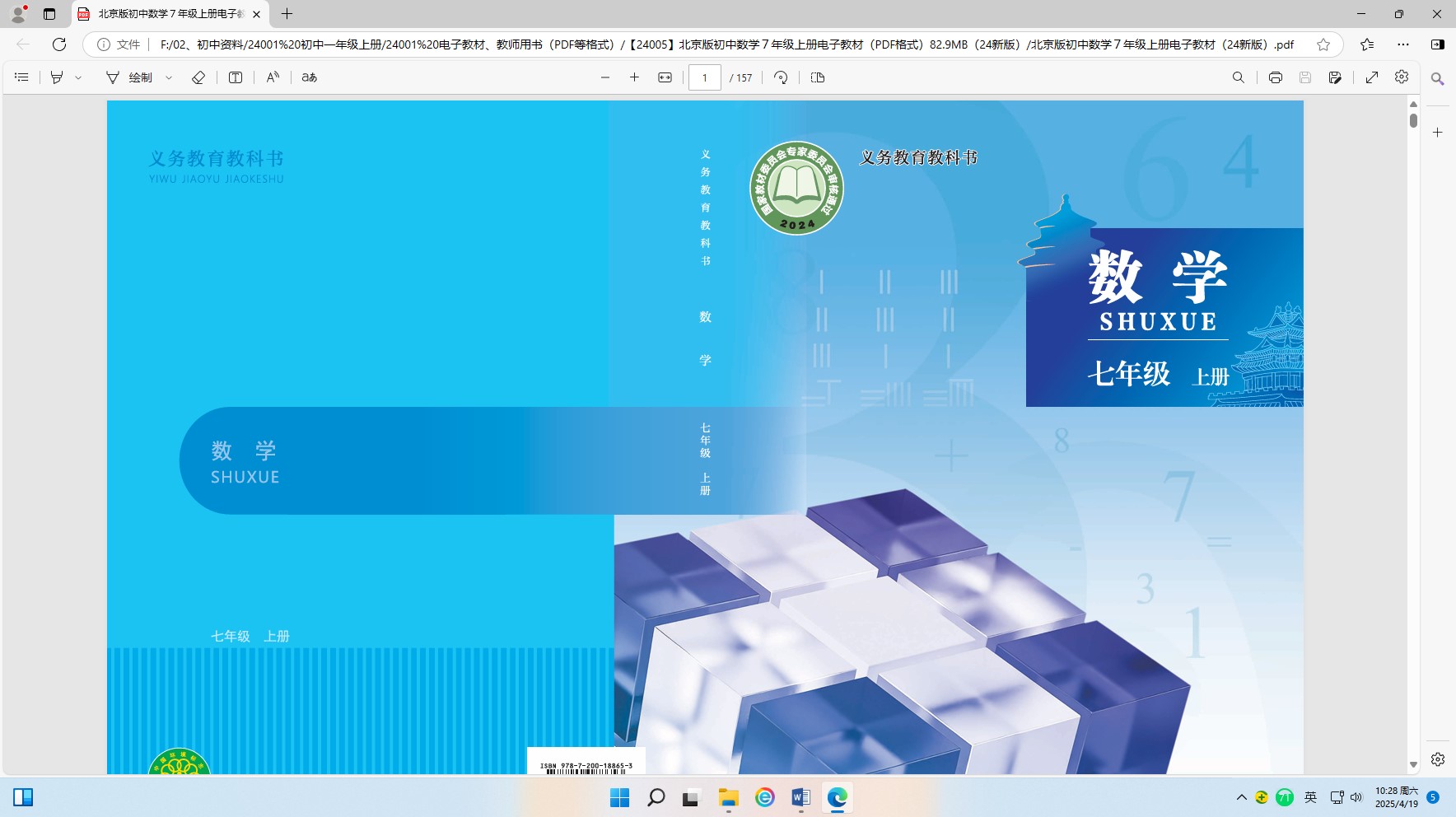Select the eraser tool
Image resolution: width=1456 pixels, height=817 pixels.
coord(198,77)
